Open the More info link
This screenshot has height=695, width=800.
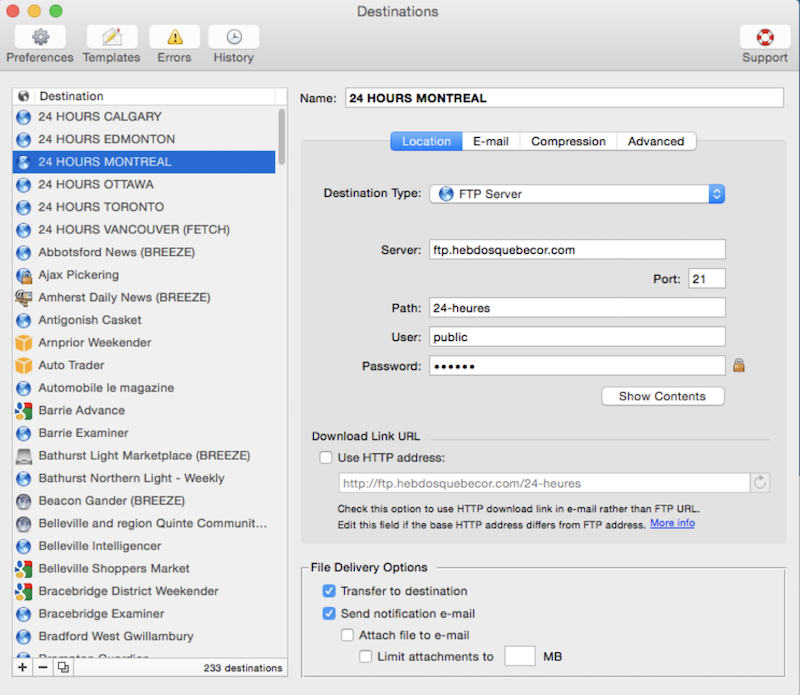click(x=672, y=523)
